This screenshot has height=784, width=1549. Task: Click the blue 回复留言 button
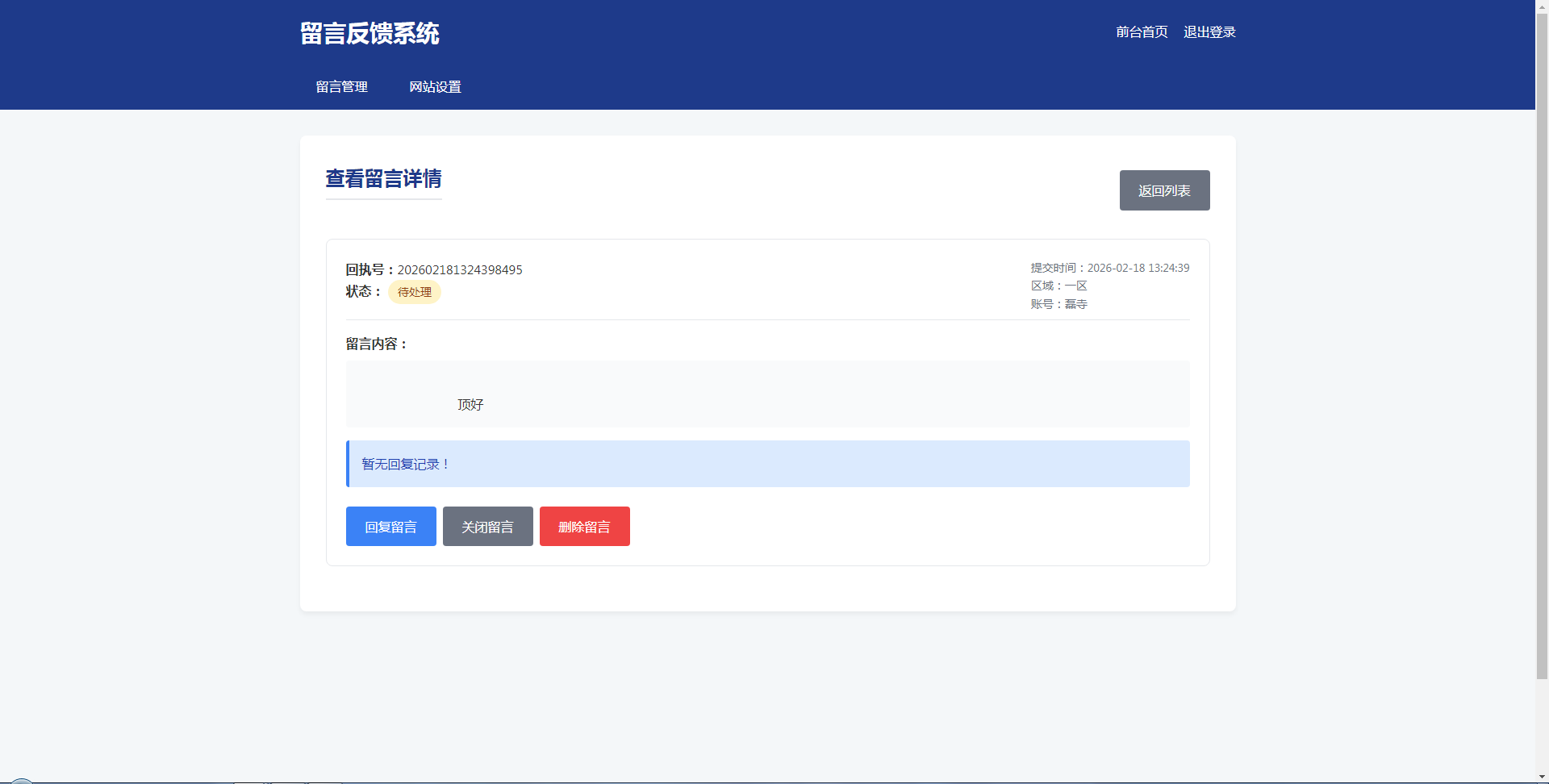390,527
